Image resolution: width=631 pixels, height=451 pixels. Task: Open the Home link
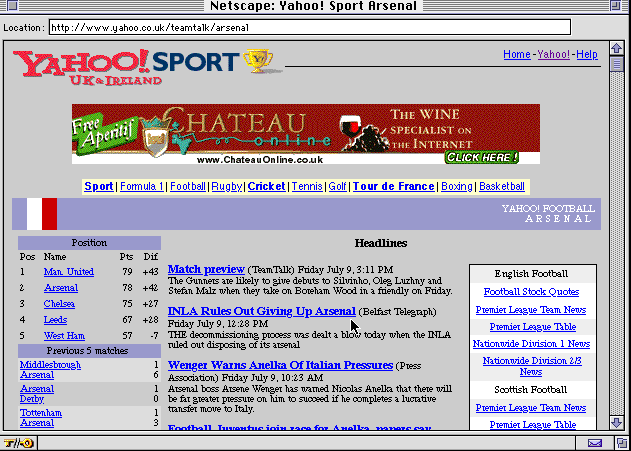point(517,54)
